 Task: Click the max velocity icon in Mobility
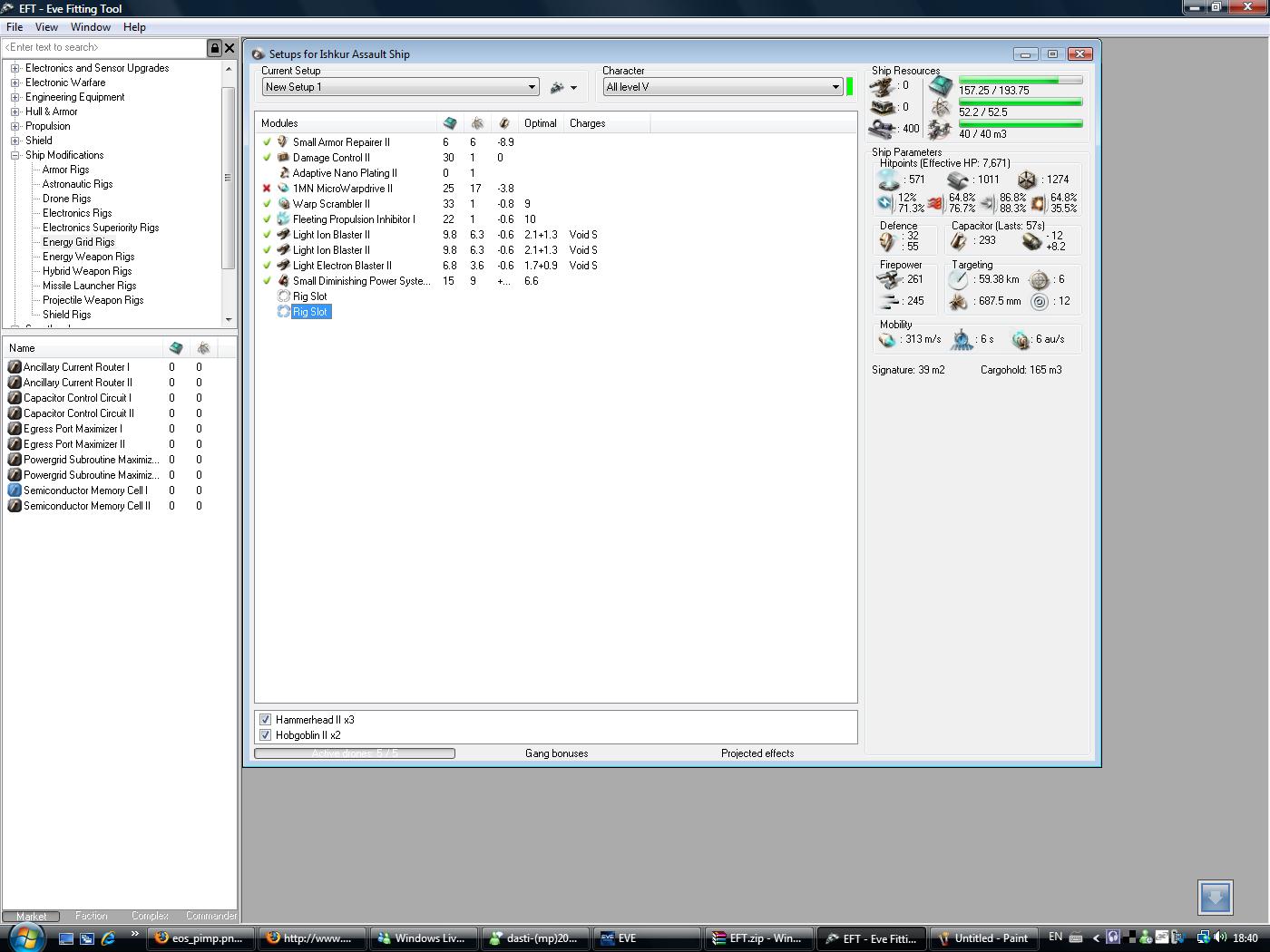[x=887, y=340]
